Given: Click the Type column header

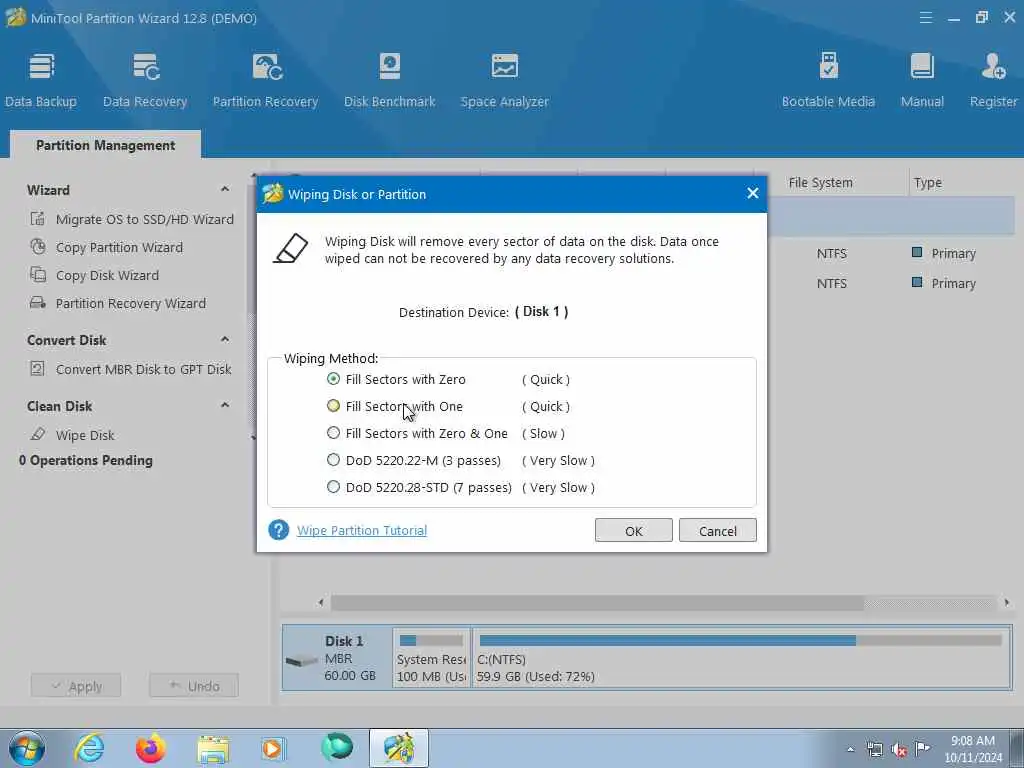Looking at the screenshot, I should pyautogui.click(x=927, y=183).
